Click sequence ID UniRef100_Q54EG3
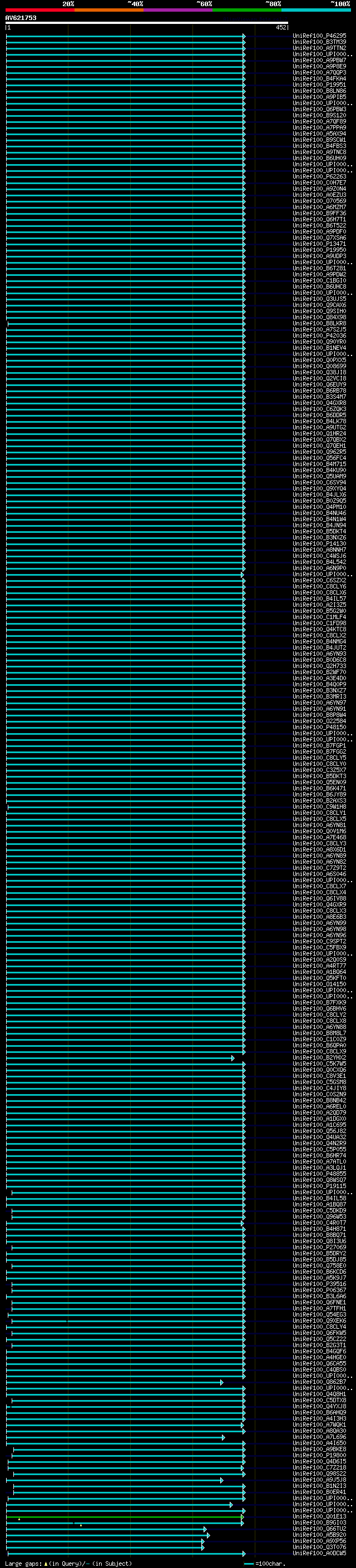Viewport: 356px width, 1568px height. (x=319, y=1314)
